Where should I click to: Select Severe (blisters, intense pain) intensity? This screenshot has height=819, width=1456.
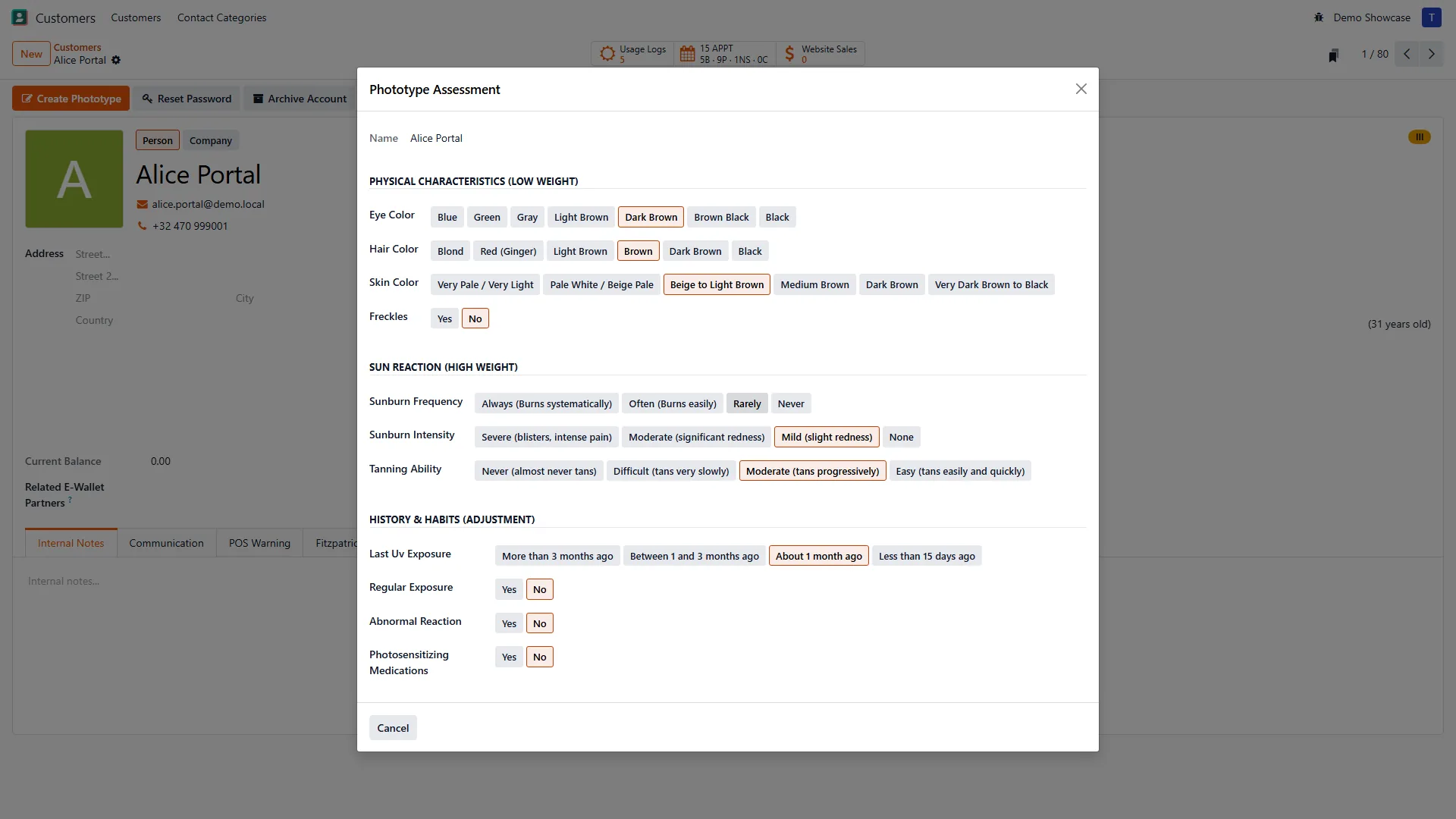click(x=547, y=438)
